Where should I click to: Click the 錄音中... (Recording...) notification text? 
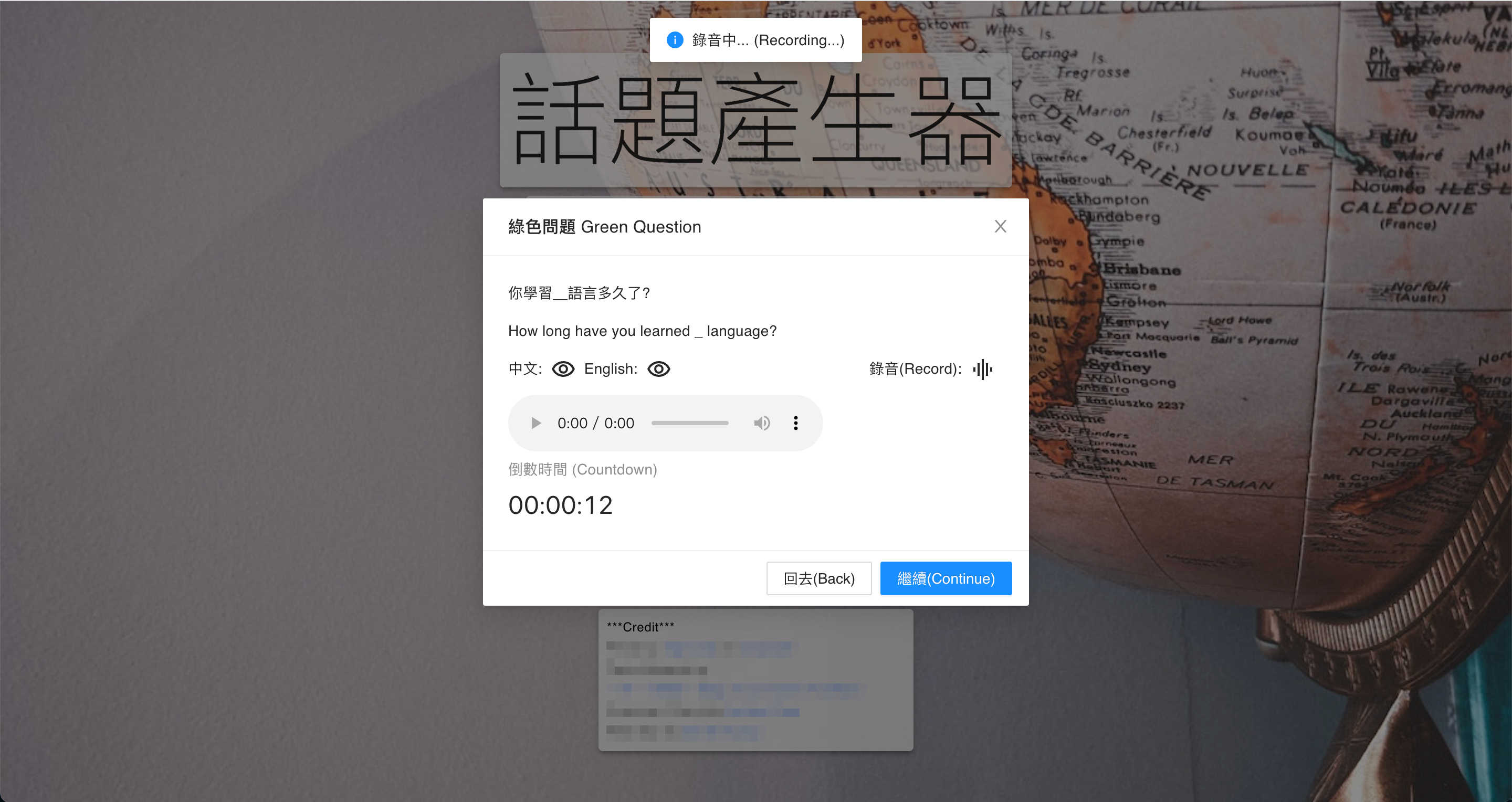coord(768,40)
